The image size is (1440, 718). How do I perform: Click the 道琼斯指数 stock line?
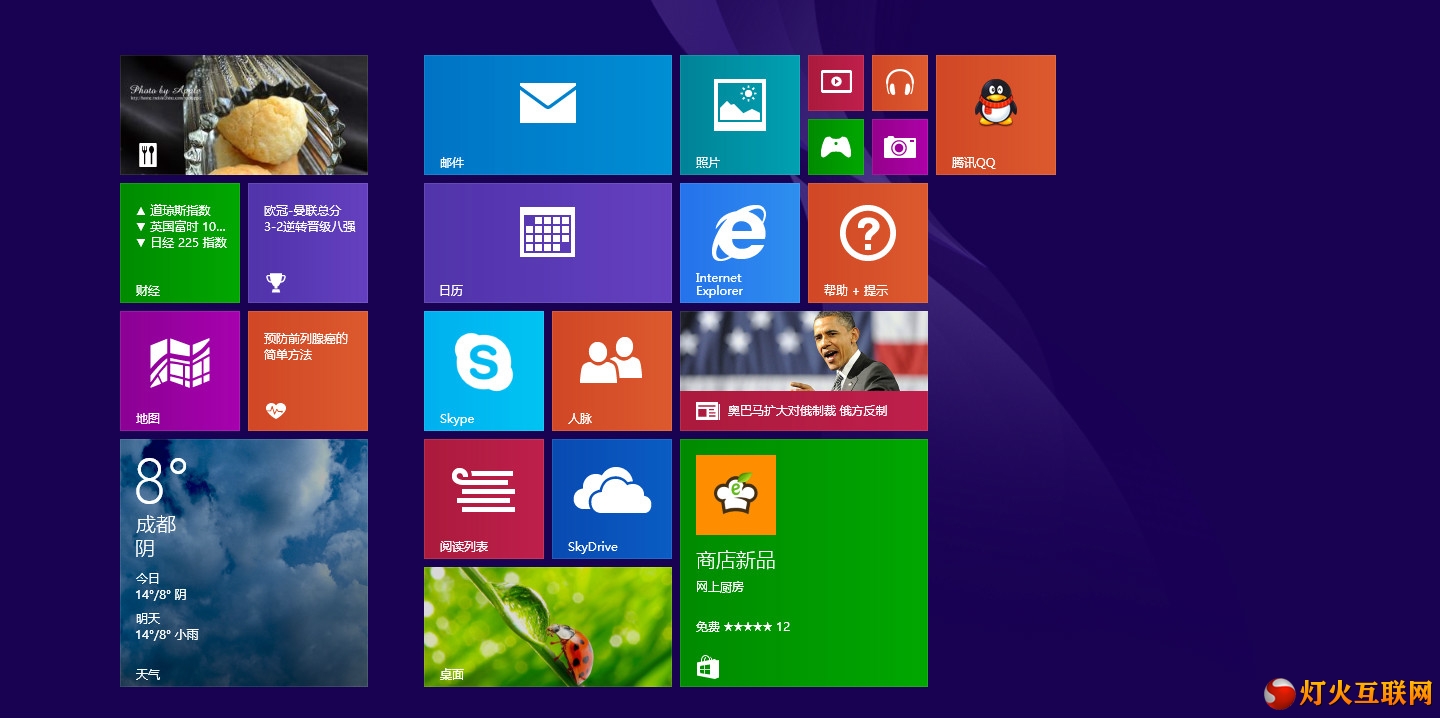[x=173, y=210]
